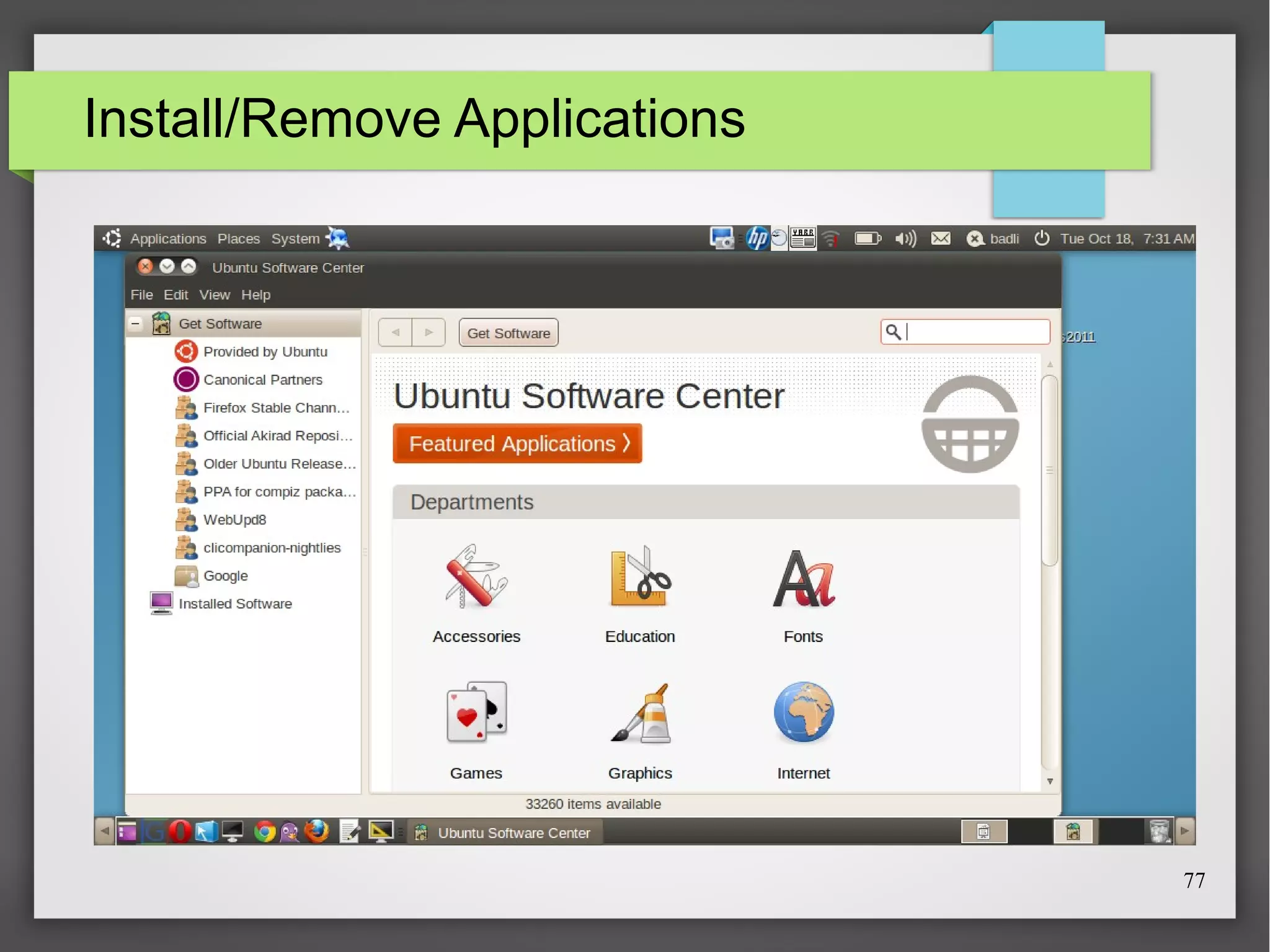Open the Accessories department
This screenshot has width=1270, height=952.
coord(476,593)
